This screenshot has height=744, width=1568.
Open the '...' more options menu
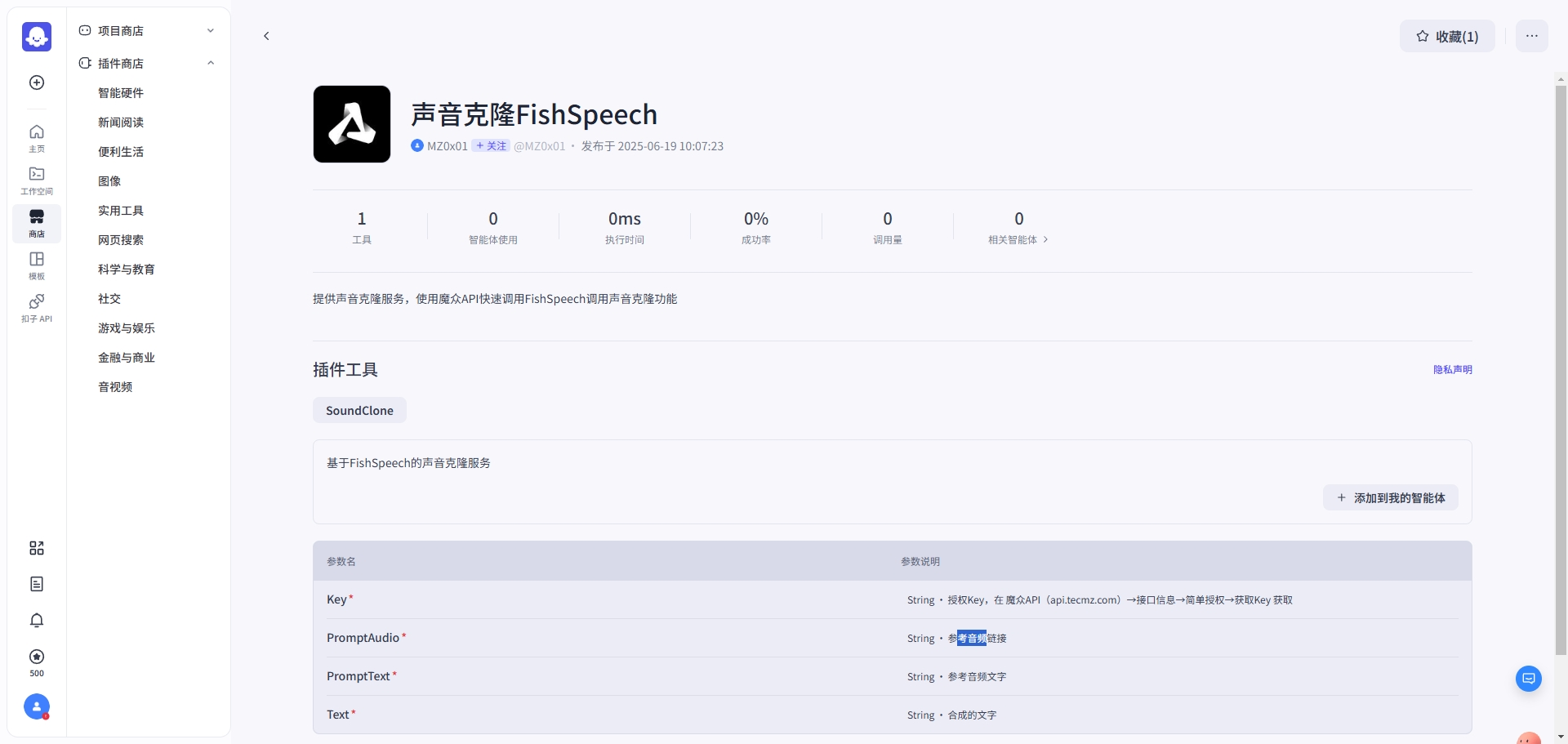click(x=1532, y=36)
